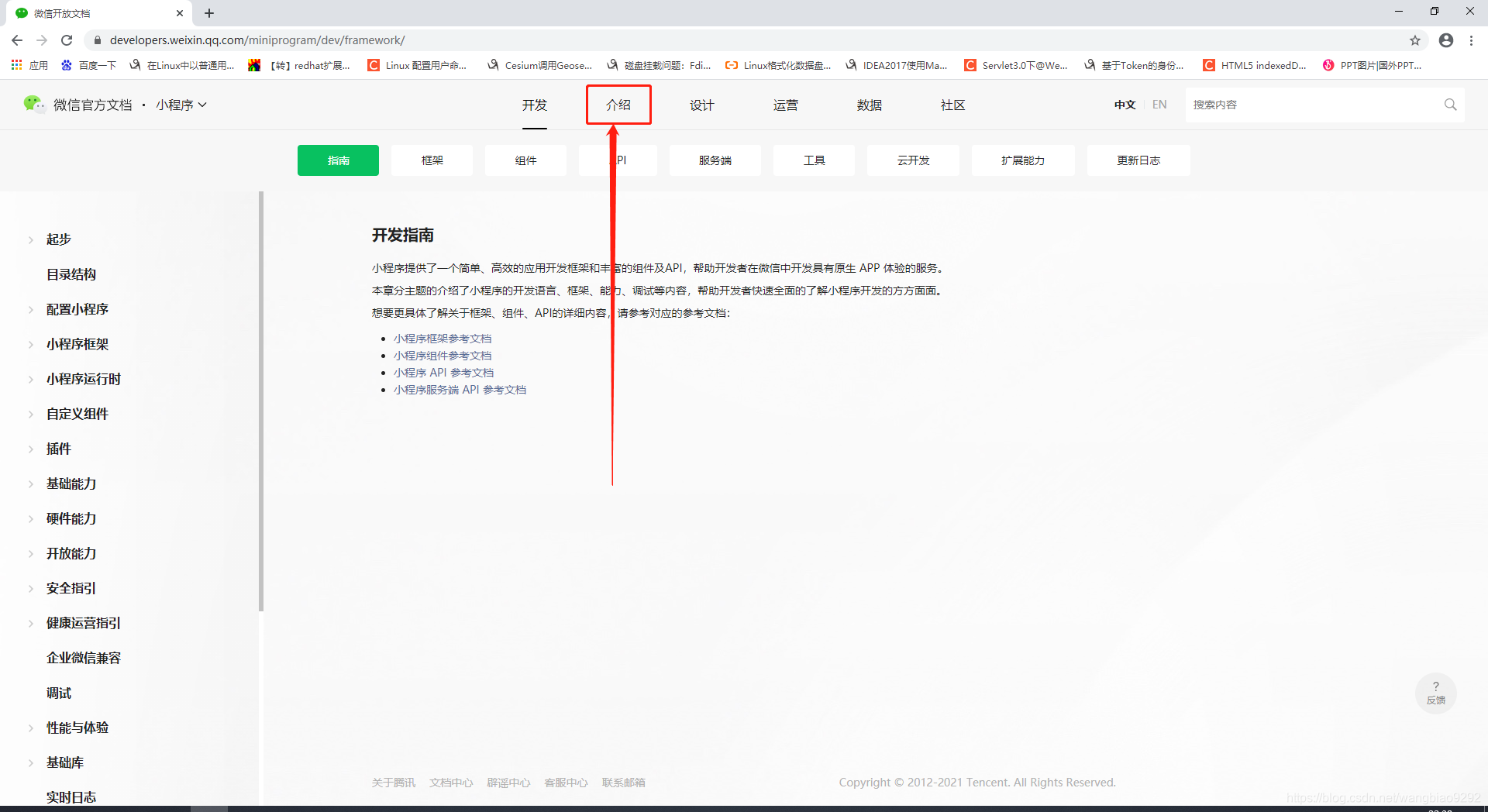Select the 云开发 sub-tab
The height and width of the screenshot is (812, 1488).
tap(913, 160)
